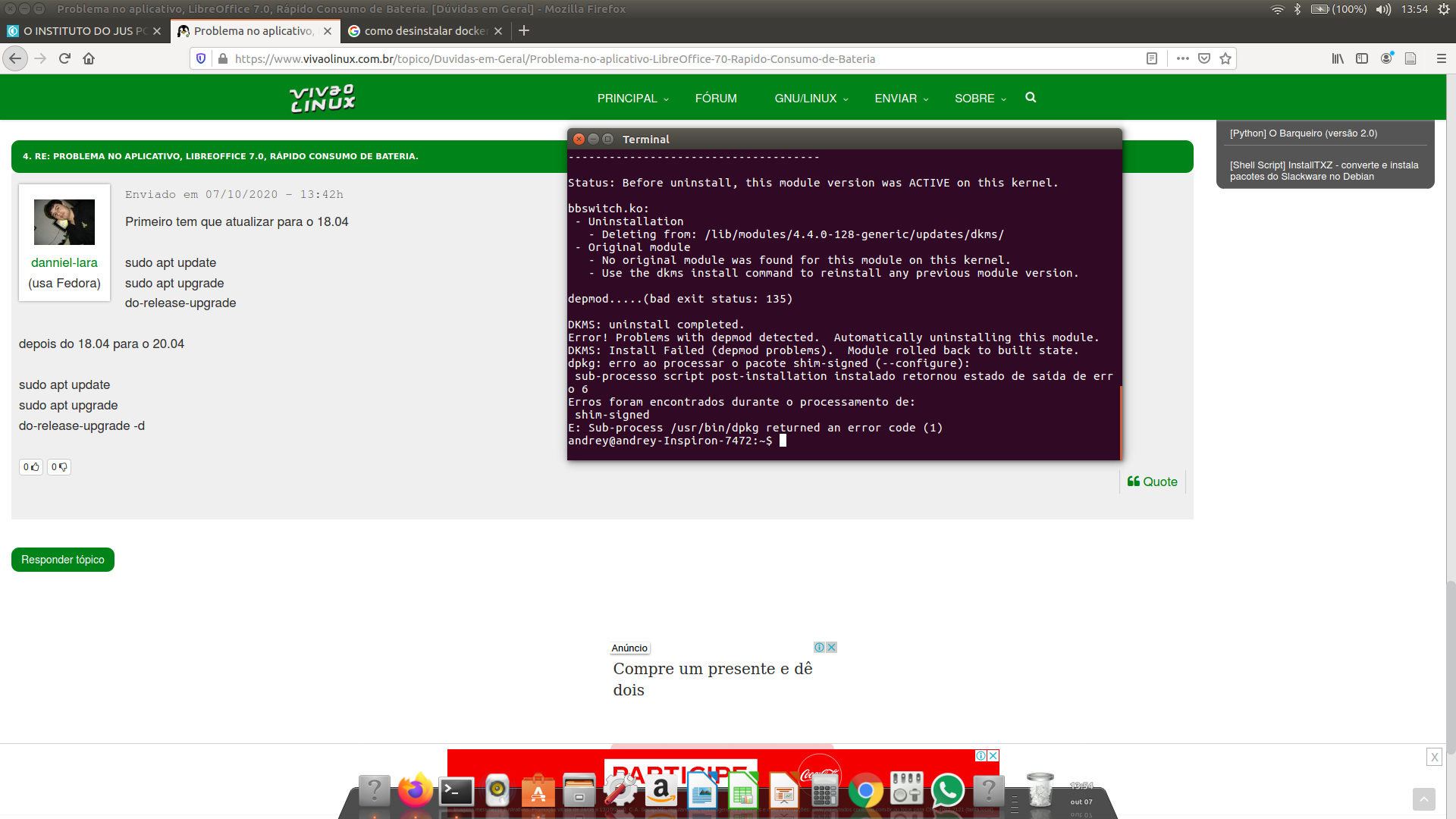
Task: Open danniel-lara profile link
Action: [x=64, y=262]
